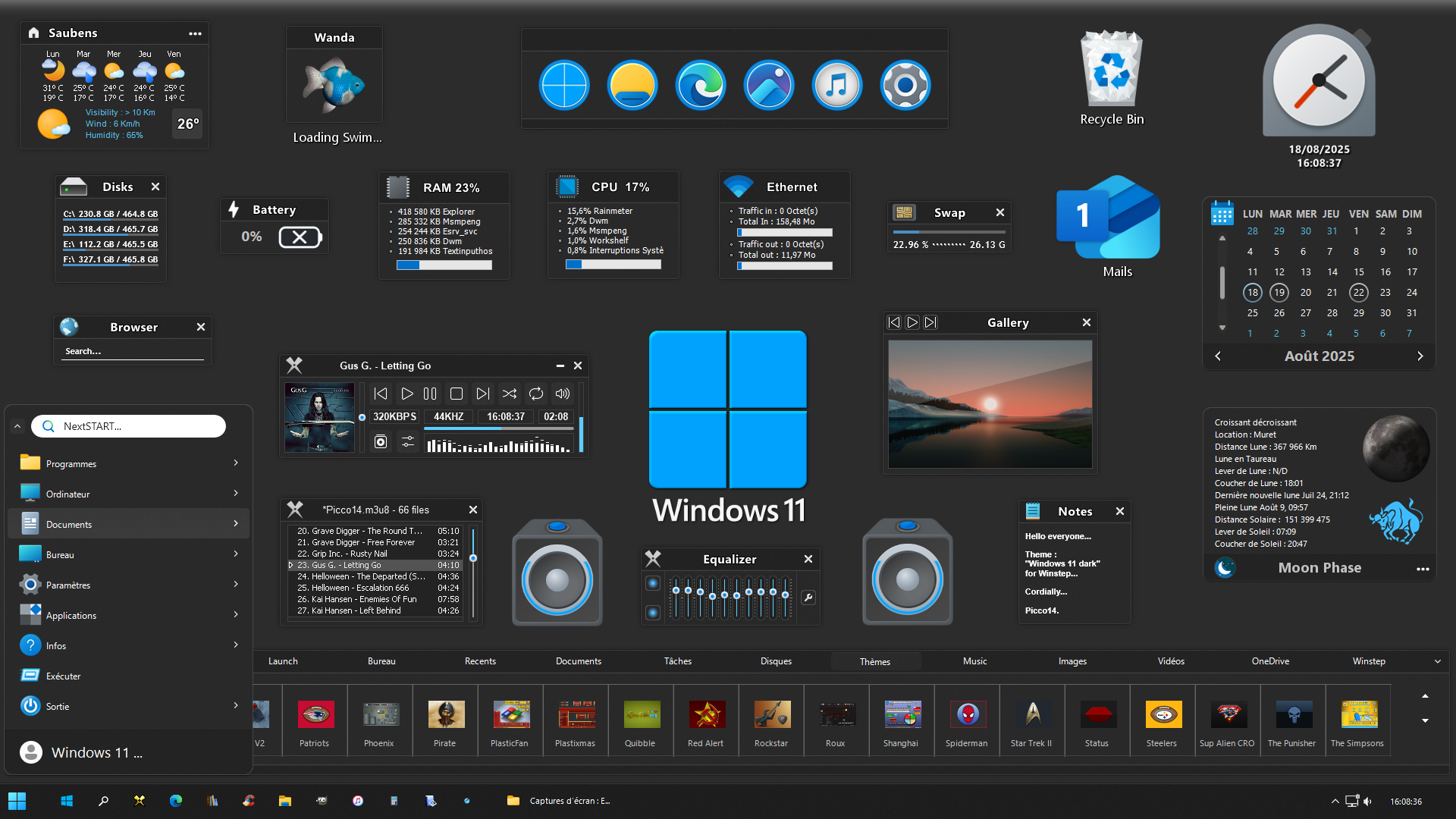Expand the Programmes submenu
The height and width of the screenshot is (819, 1456).
point(236,463)
